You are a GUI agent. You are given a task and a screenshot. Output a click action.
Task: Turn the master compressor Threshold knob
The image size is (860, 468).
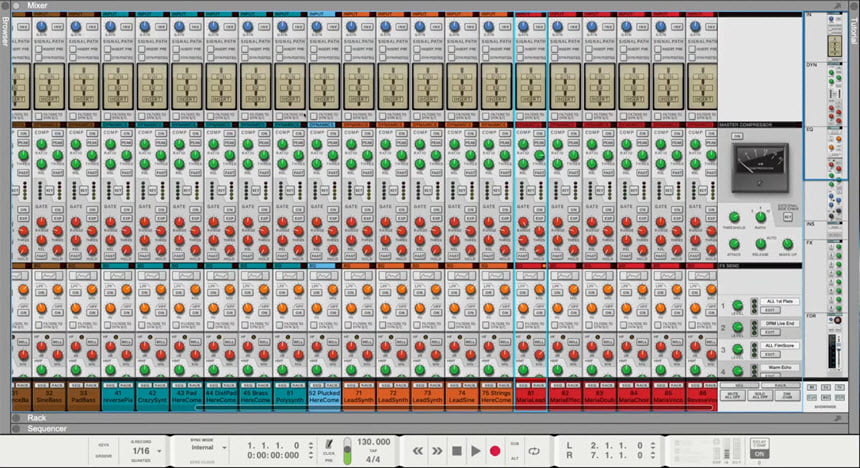click(734, 218)
